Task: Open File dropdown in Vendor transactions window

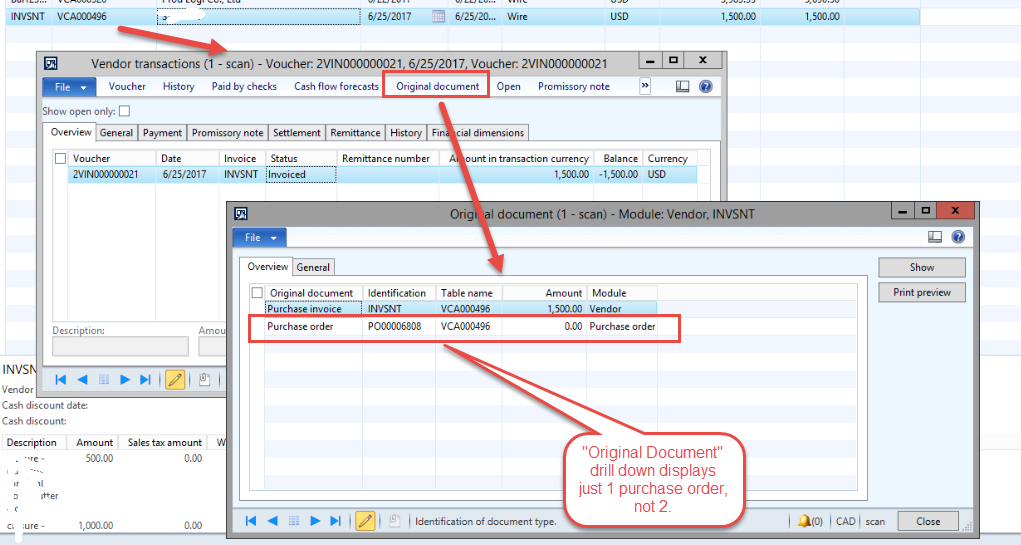Action: tap(70, 87)
